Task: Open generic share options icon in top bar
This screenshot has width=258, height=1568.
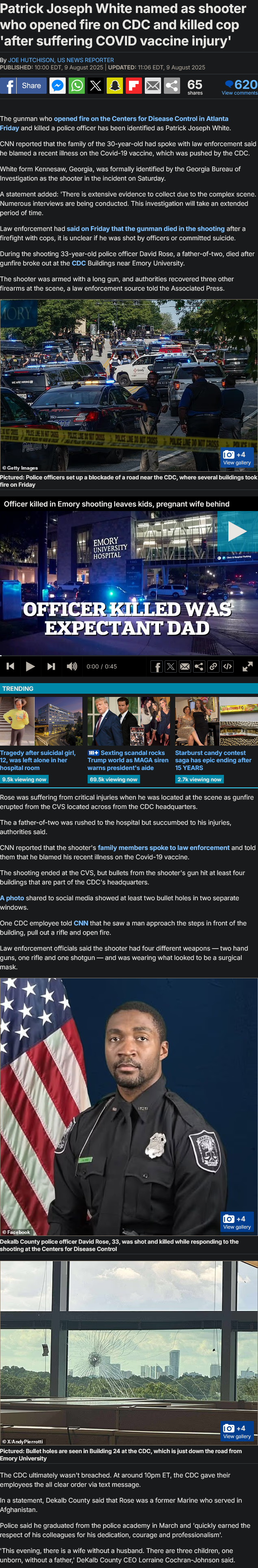Action: pos(172,86)
